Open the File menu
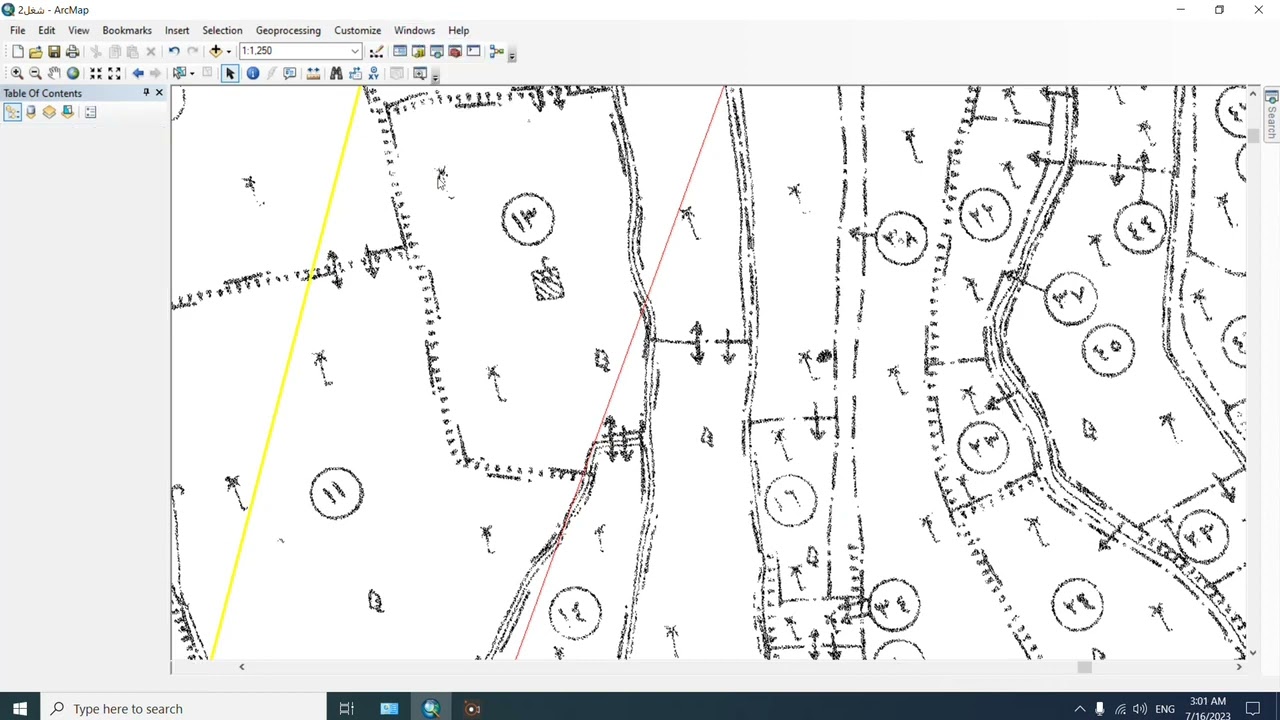This screenshot has height=720, width=1280. (x=18, y=30)
